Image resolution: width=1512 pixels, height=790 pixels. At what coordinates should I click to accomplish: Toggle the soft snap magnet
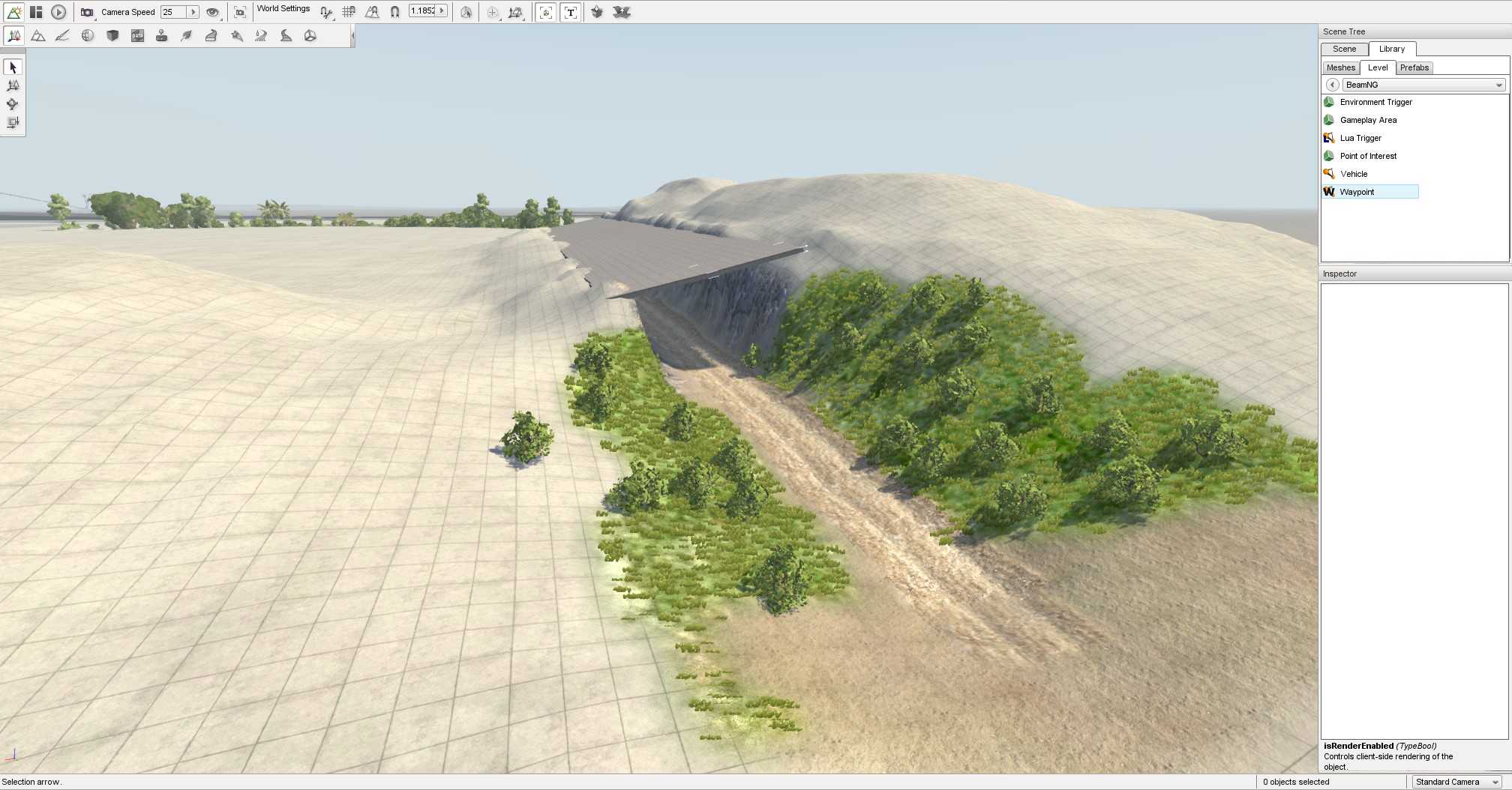[x=395, y=12]
